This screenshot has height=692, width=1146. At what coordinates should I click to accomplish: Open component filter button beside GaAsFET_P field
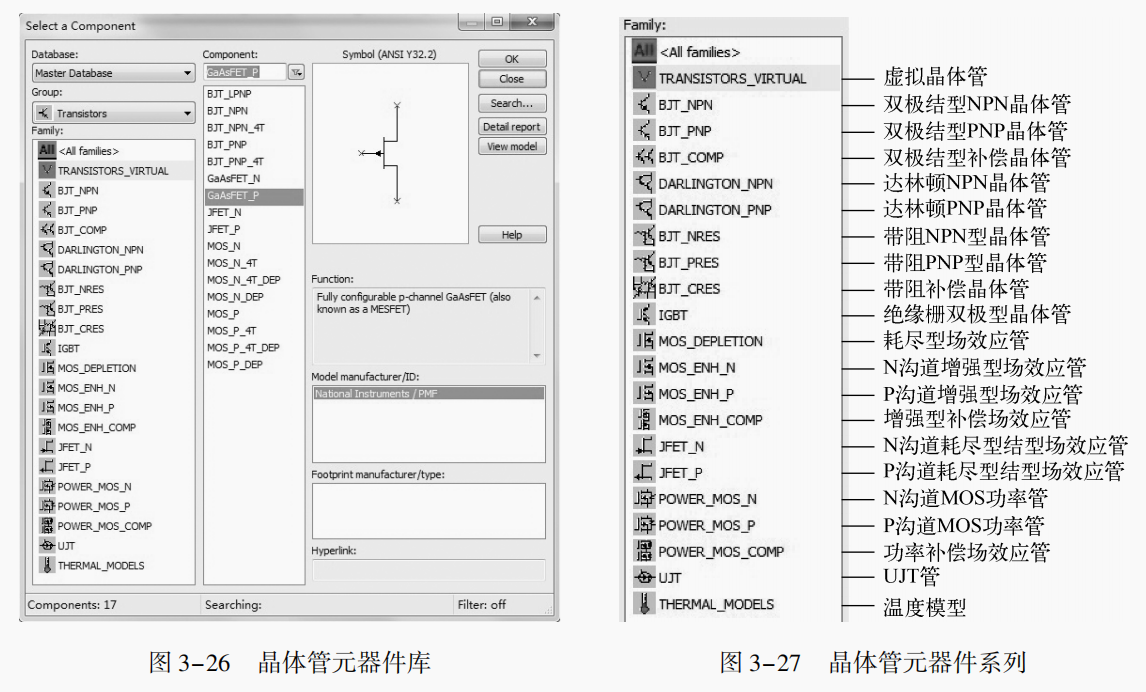coord(296,72)
